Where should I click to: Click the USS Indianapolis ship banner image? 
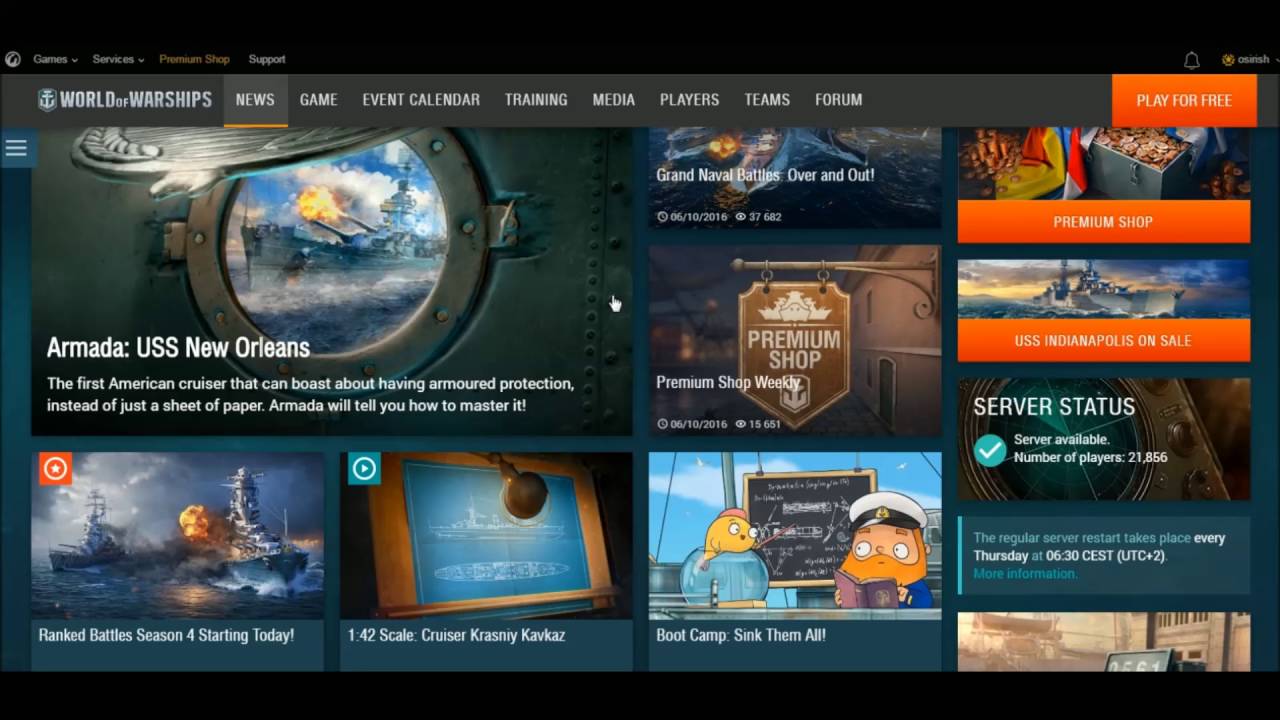click(x=1103, y=290)
